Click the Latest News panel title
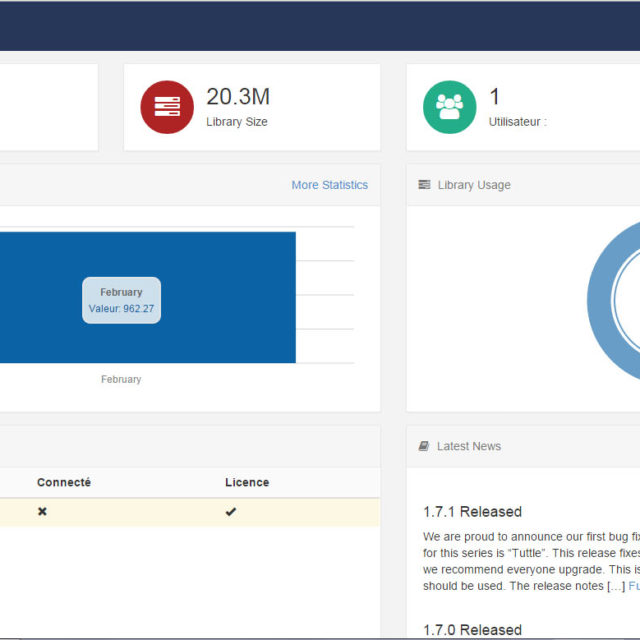The image size is (640, 640). (x=469, y=446)
